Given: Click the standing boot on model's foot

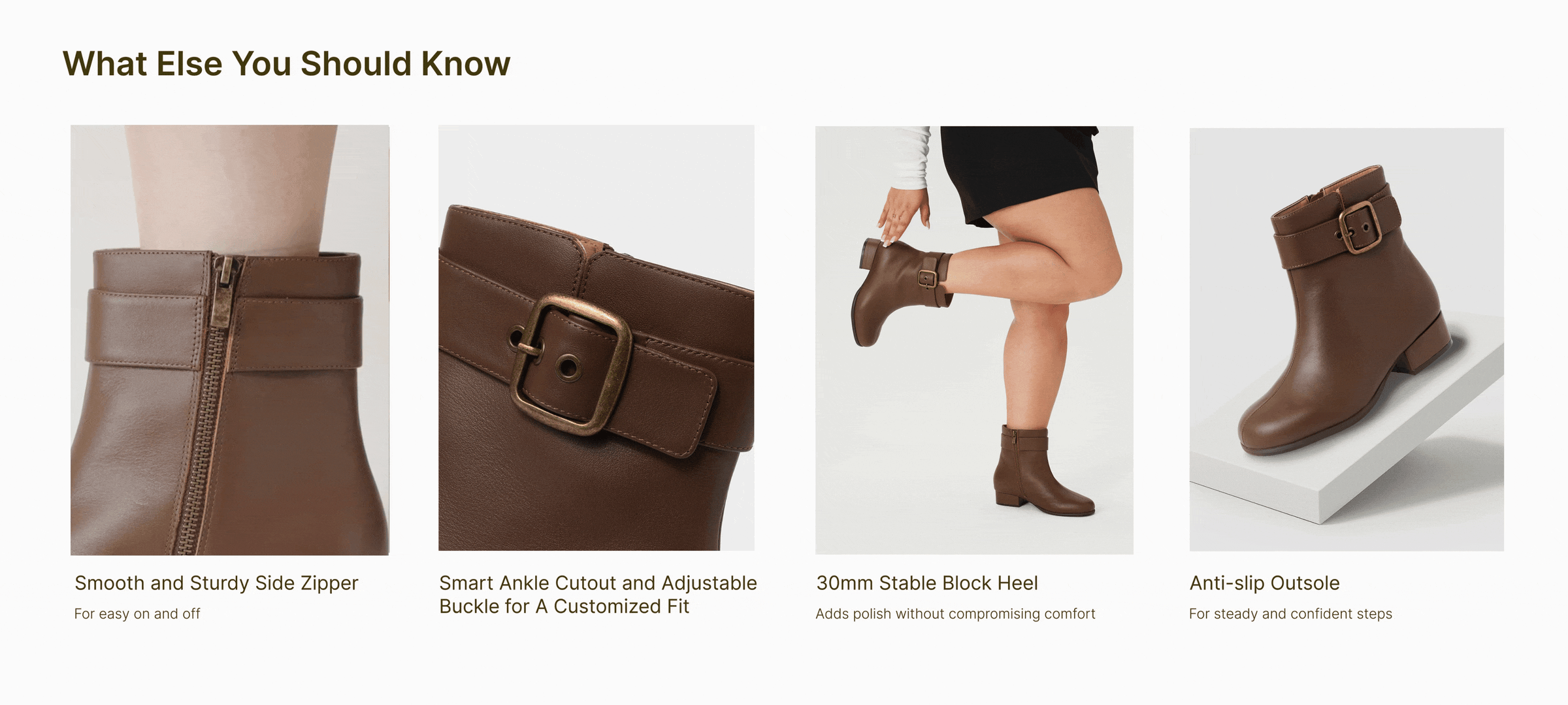Looking at the screenshot, I should [1041, 469].
